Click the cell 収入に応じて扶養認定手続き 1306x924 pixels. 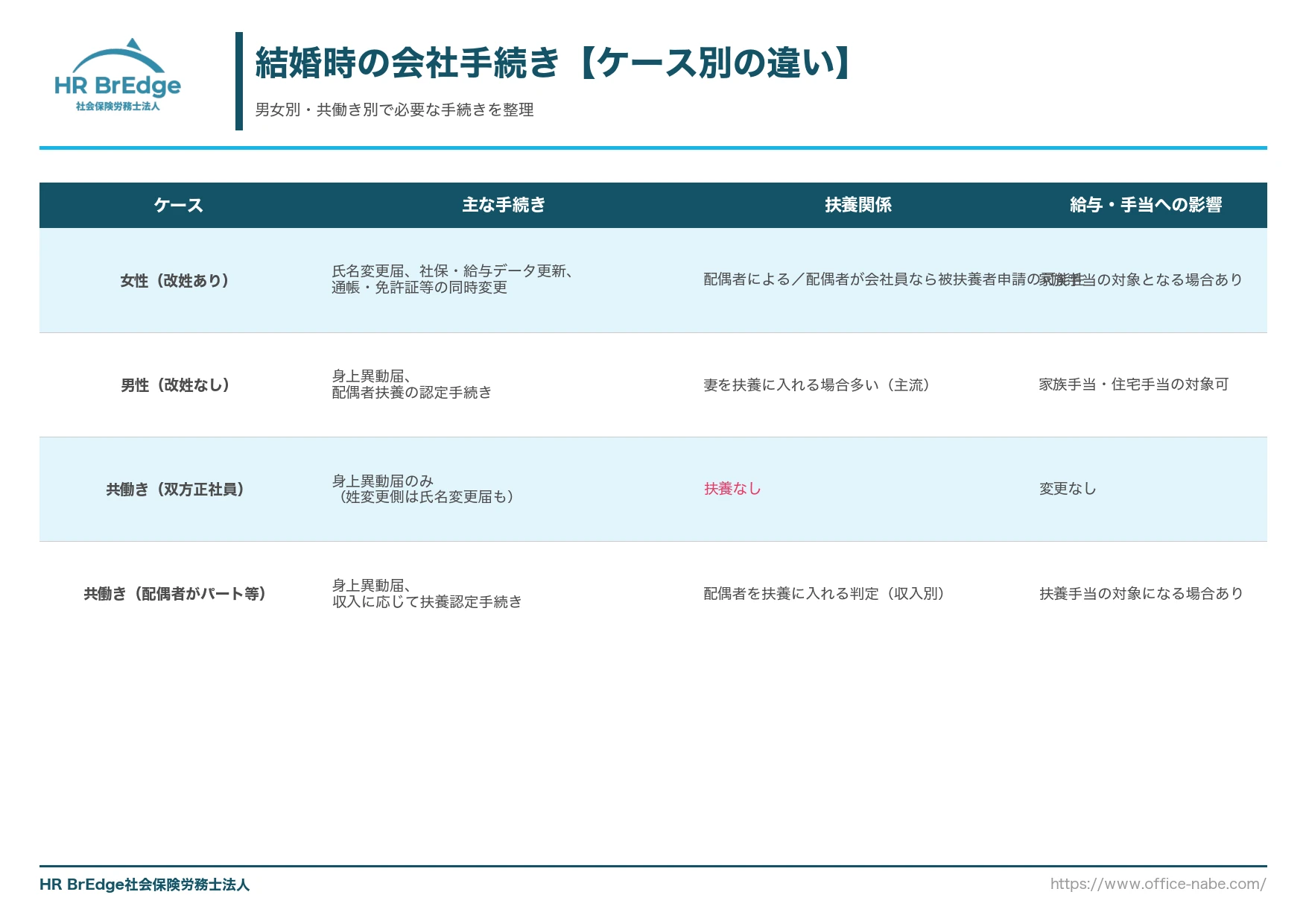pyautogui.click(x=427, y=594)
